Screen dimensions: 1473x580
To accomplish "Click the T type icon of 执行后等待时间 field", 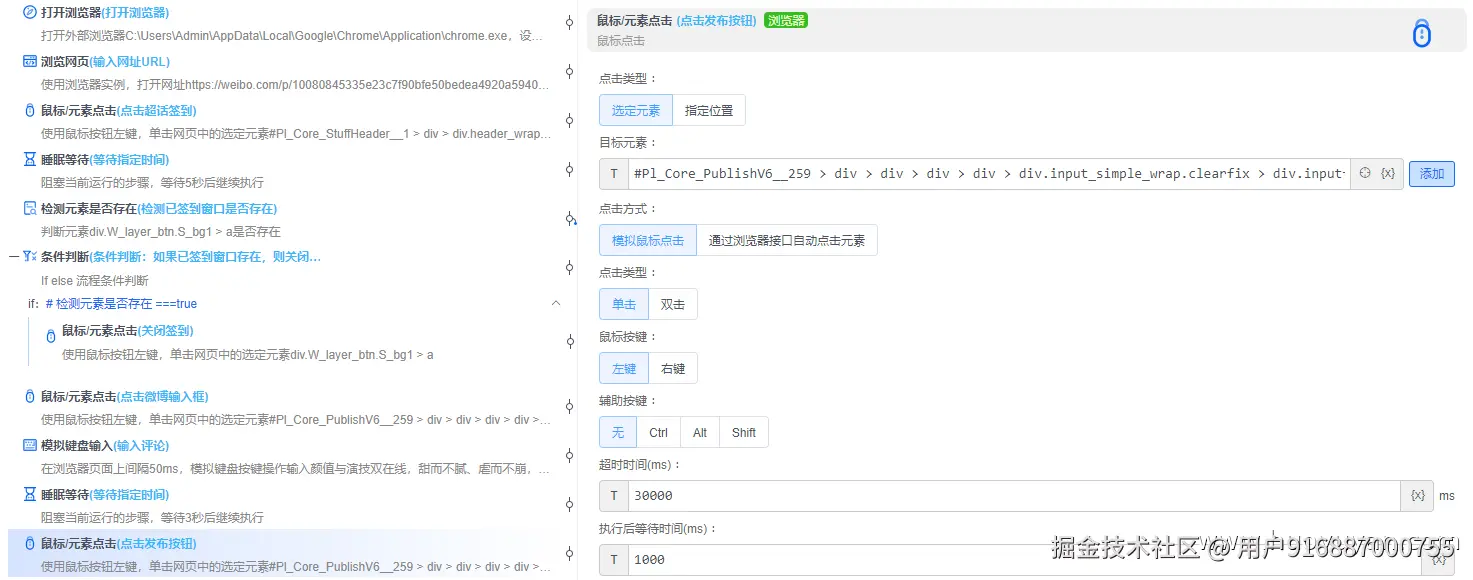I will 614,559.
